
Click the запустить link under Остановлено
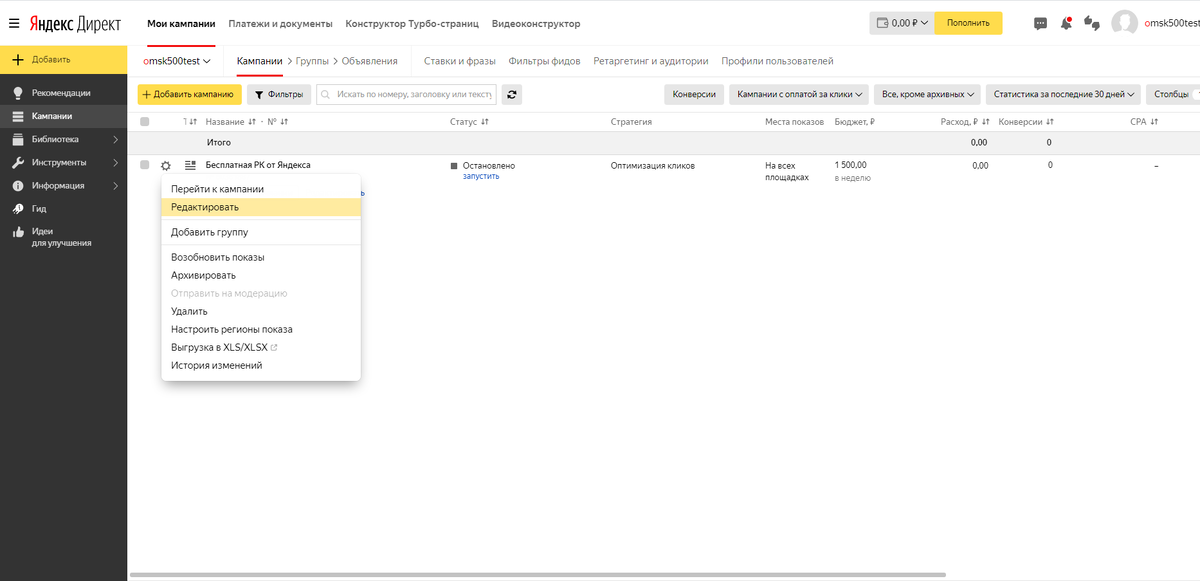pyautogui.click(x=481, y=176)
